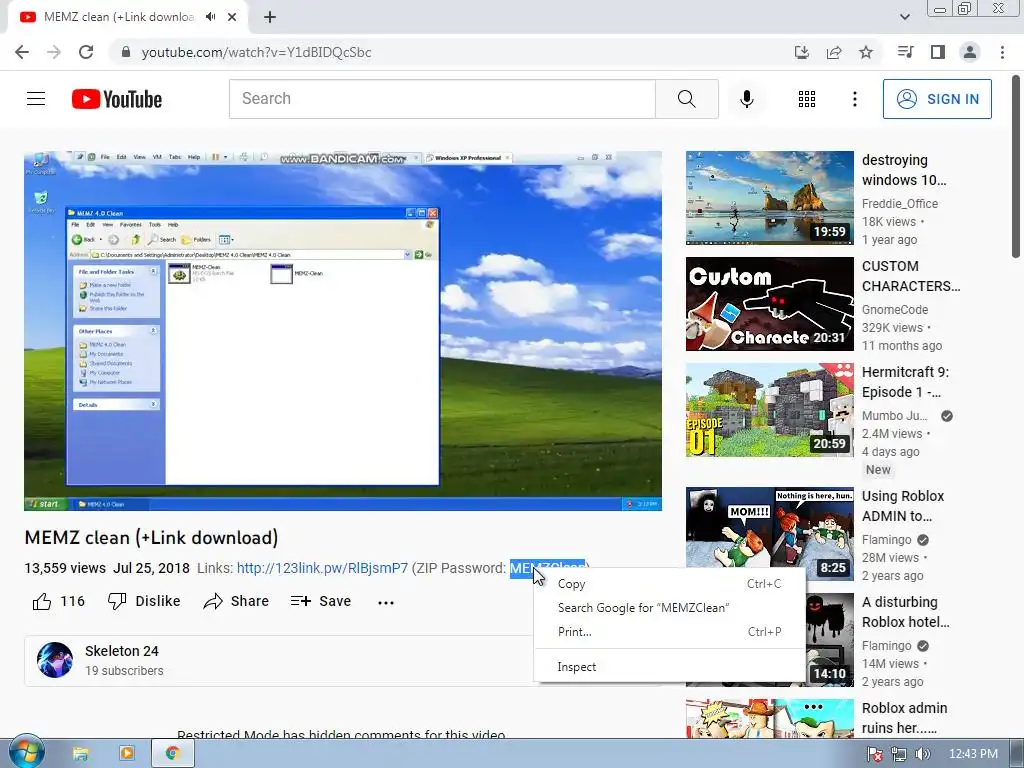
Task: Open the Hermitcraft 9 Episode 1 thumbnail
Action: tap(769, 409)
